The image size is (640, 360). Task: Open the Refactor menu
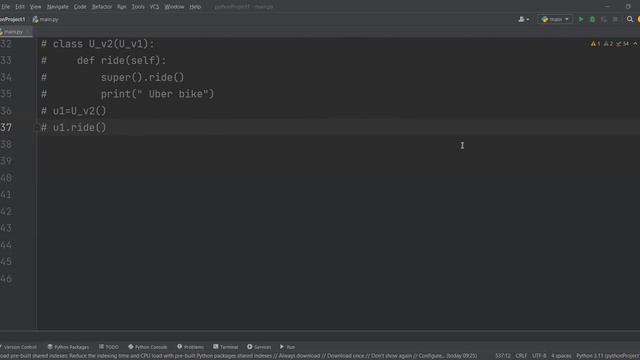102,7
